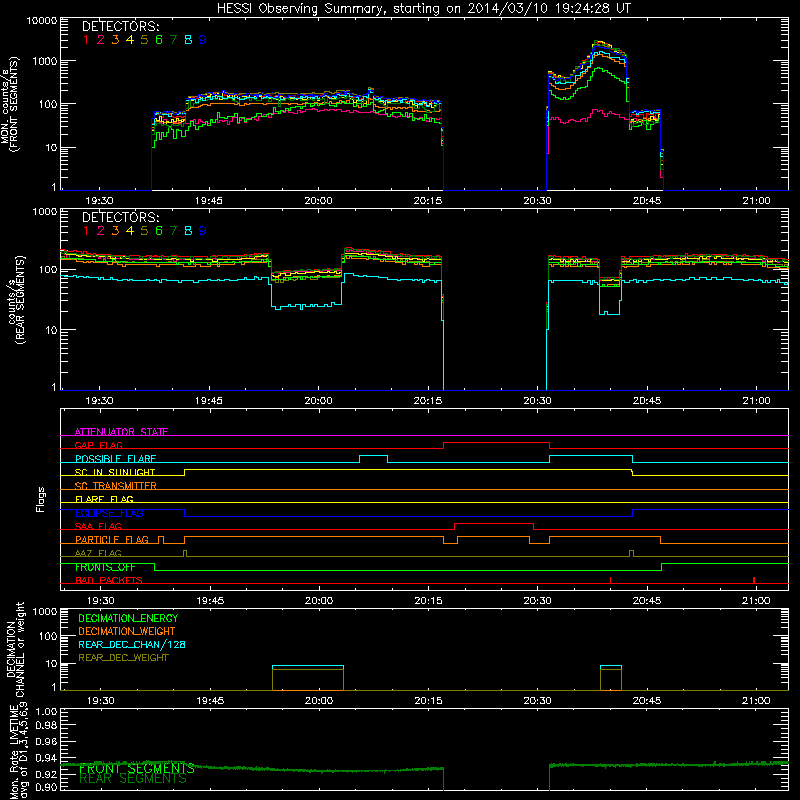Viewport: 800px width, 800px height.
Task: Click DETECTORS: label in the rear segments plot
Action: click(x=121, y=217)
